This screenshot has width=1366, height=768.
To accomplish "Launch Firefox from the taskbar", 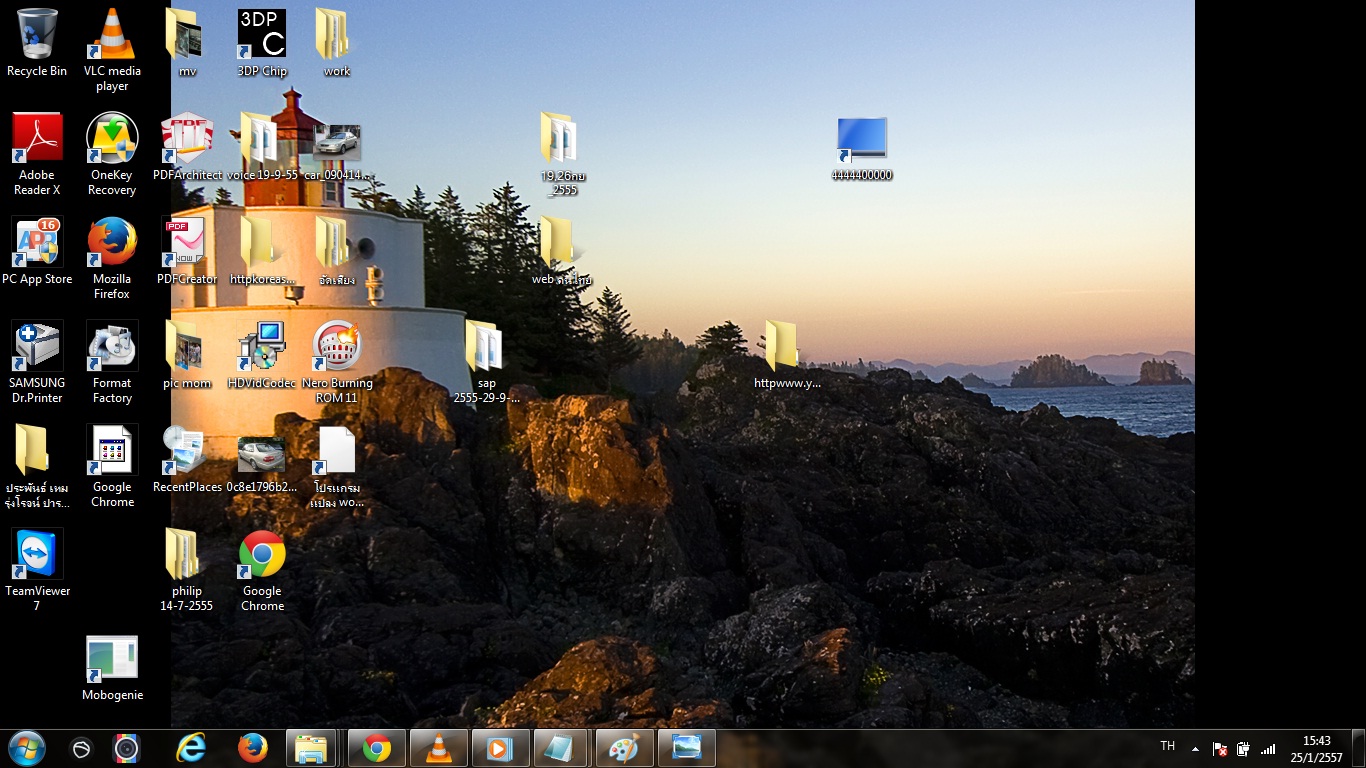I will pos(252,748).
